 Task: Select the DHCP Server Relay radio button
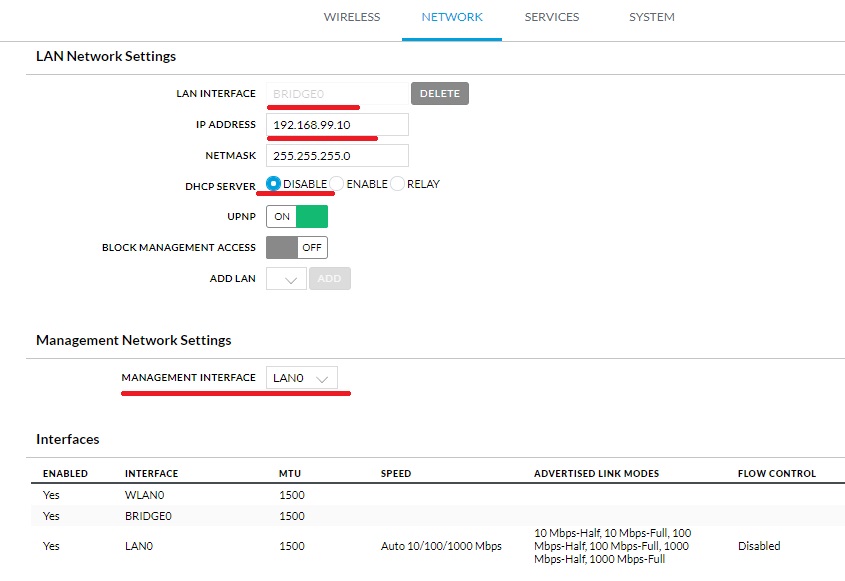click(397, 184)
